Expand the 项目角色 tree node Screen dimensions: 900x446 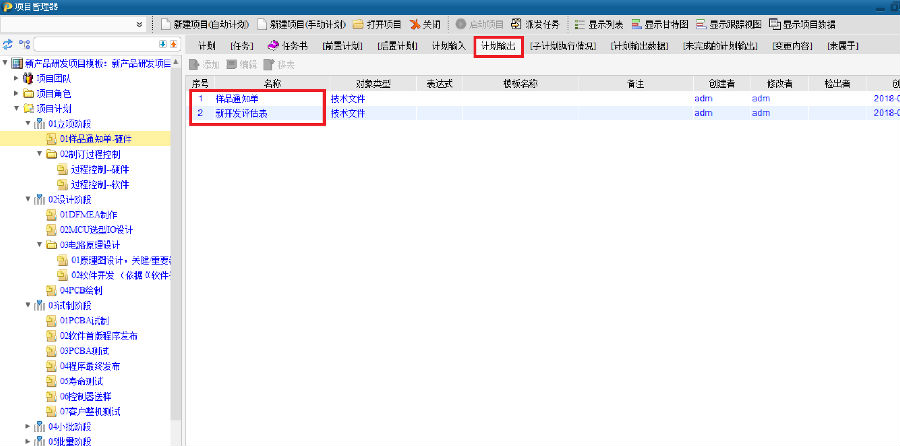16,93
